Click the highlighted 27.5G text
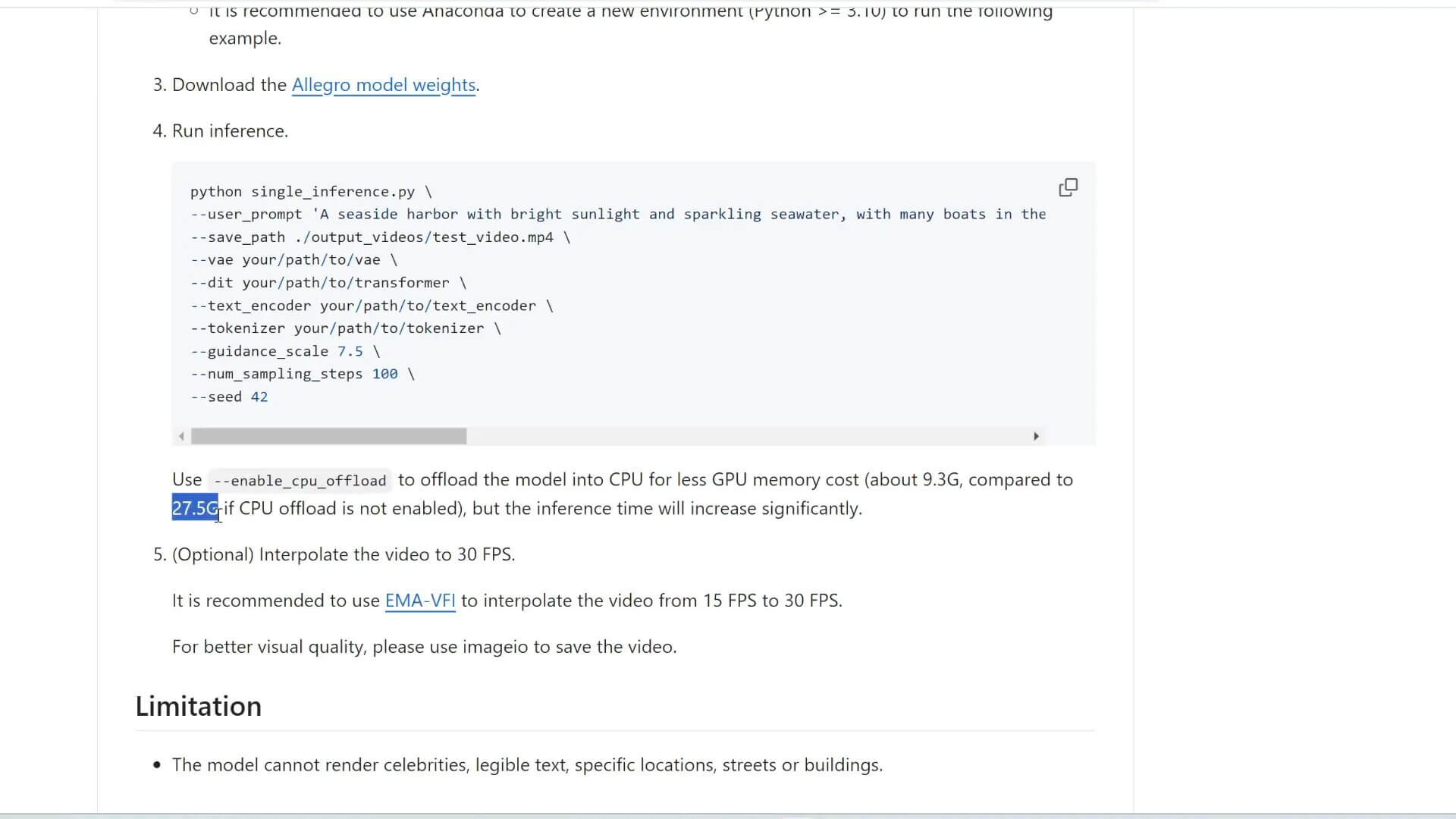The height and width of the screenshot is (819, 1456). point(195,508)
